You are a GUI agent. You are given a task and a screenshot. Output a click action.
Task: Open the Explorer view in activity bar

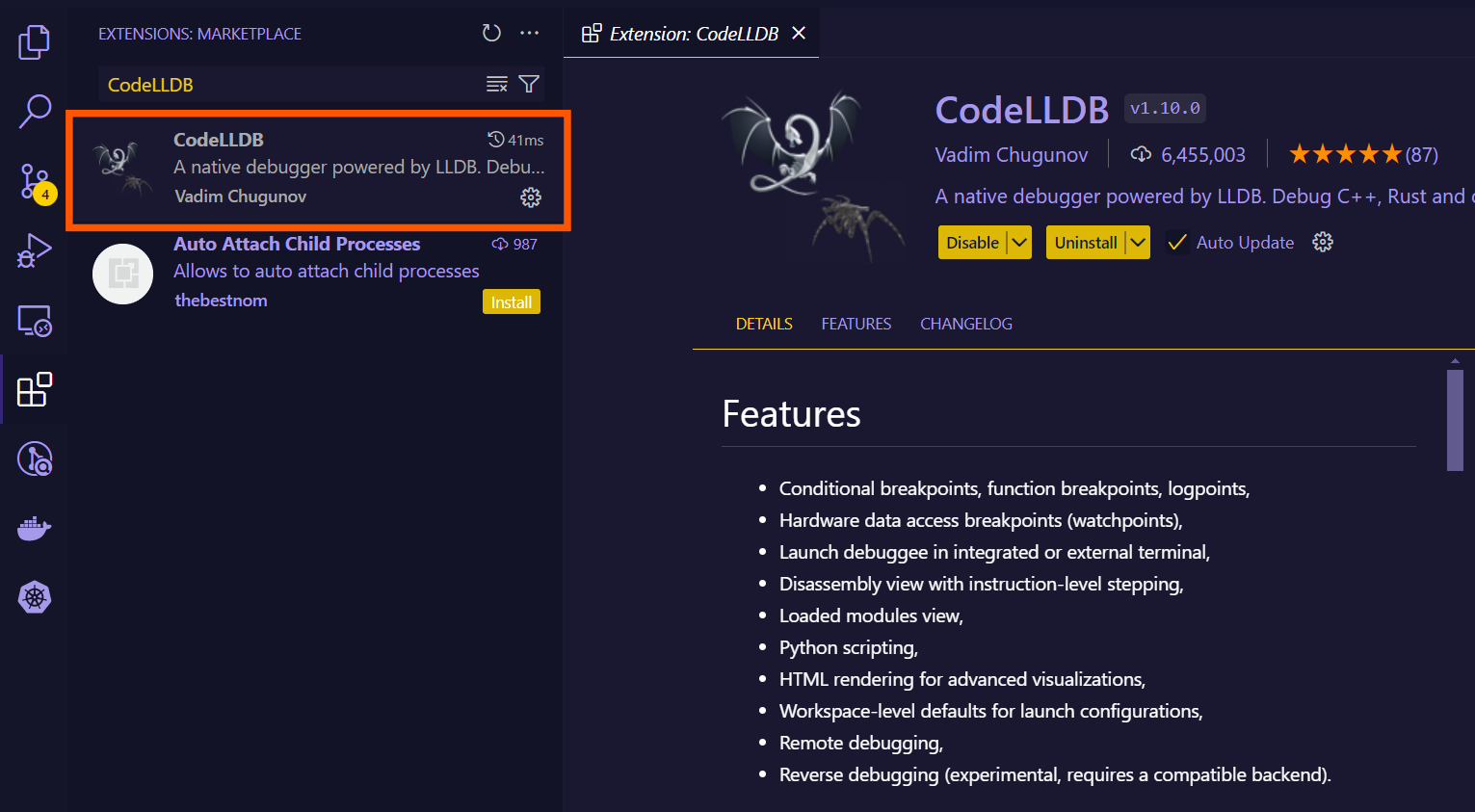[x=34, y=41]
